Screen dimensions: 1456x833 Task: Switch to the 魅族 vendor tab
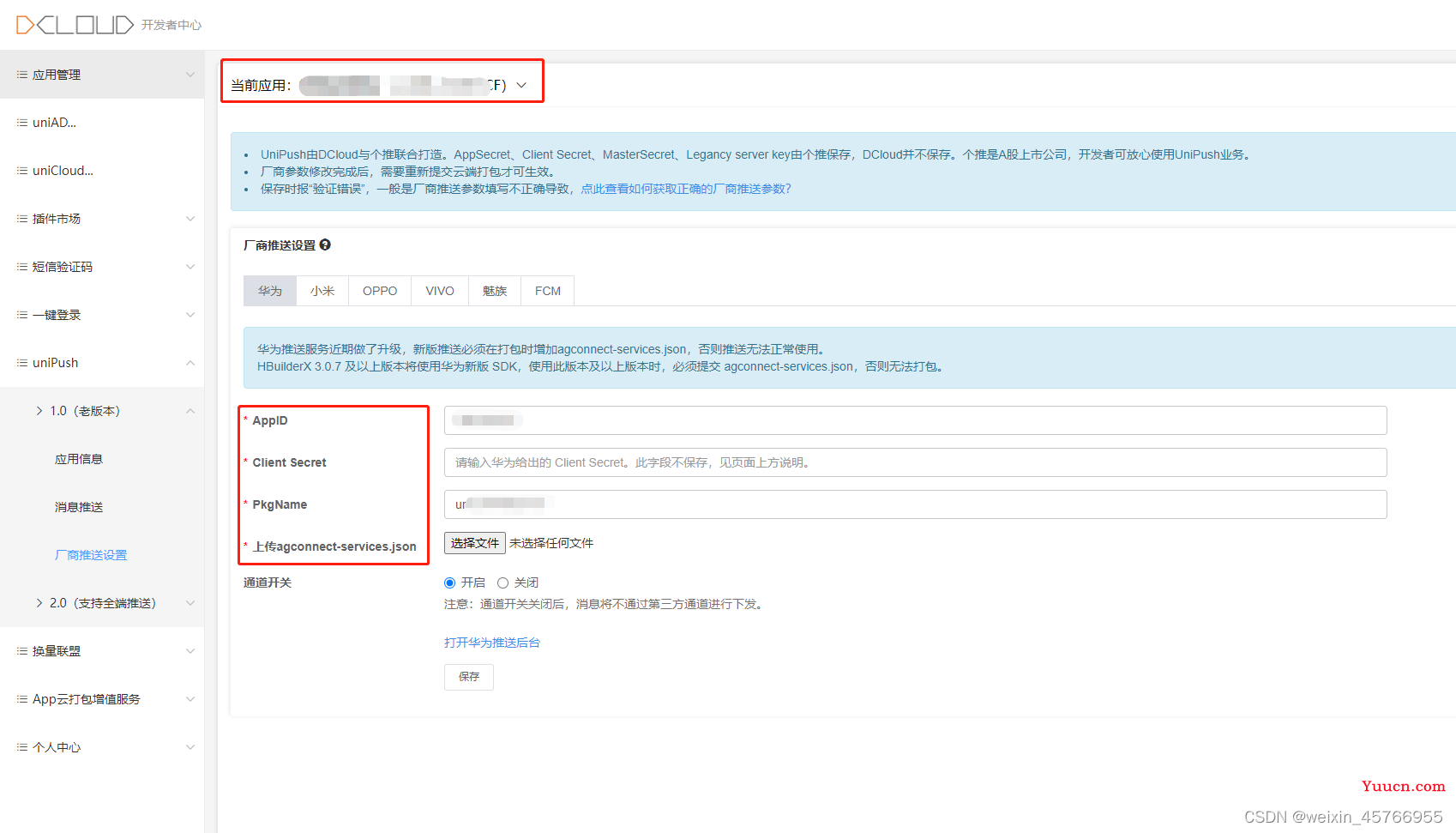coord(495,291)
